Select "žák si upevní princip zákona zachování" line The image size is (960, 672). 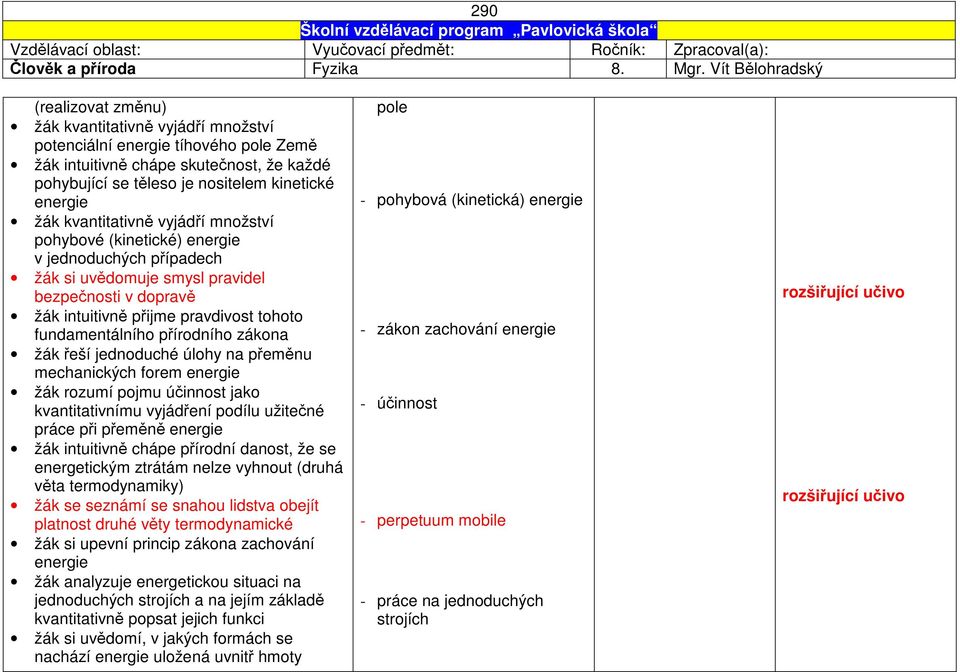[174, 543]
